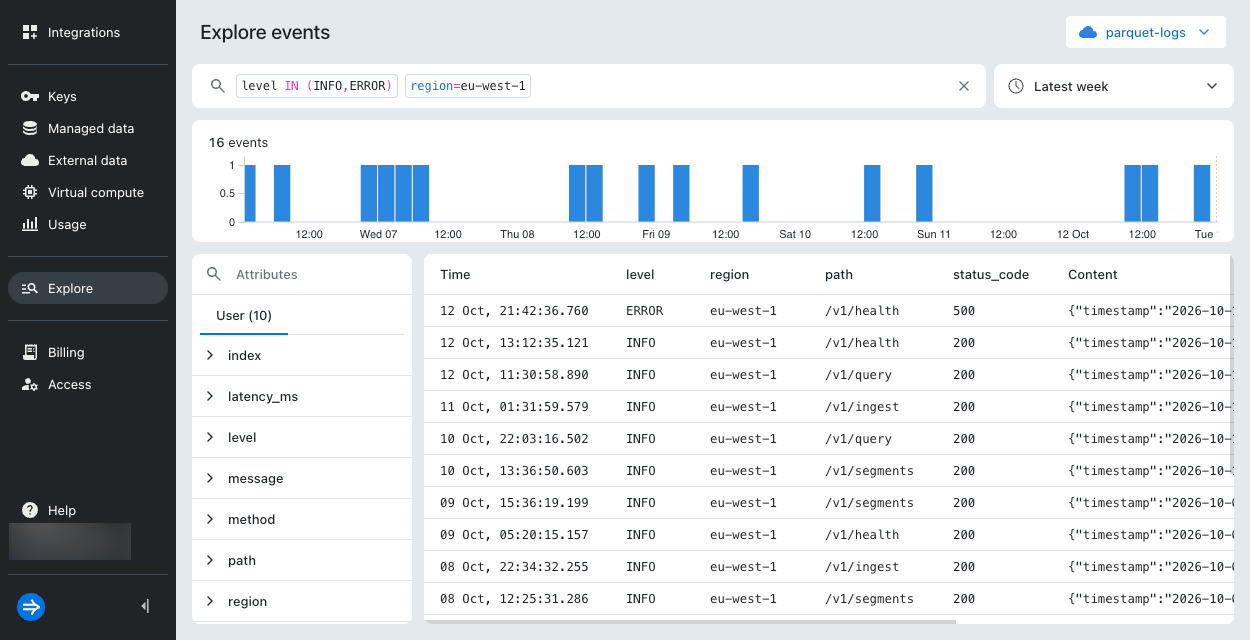Click the level IN (INFO,ERROR) filter chip

pos(318,86)
